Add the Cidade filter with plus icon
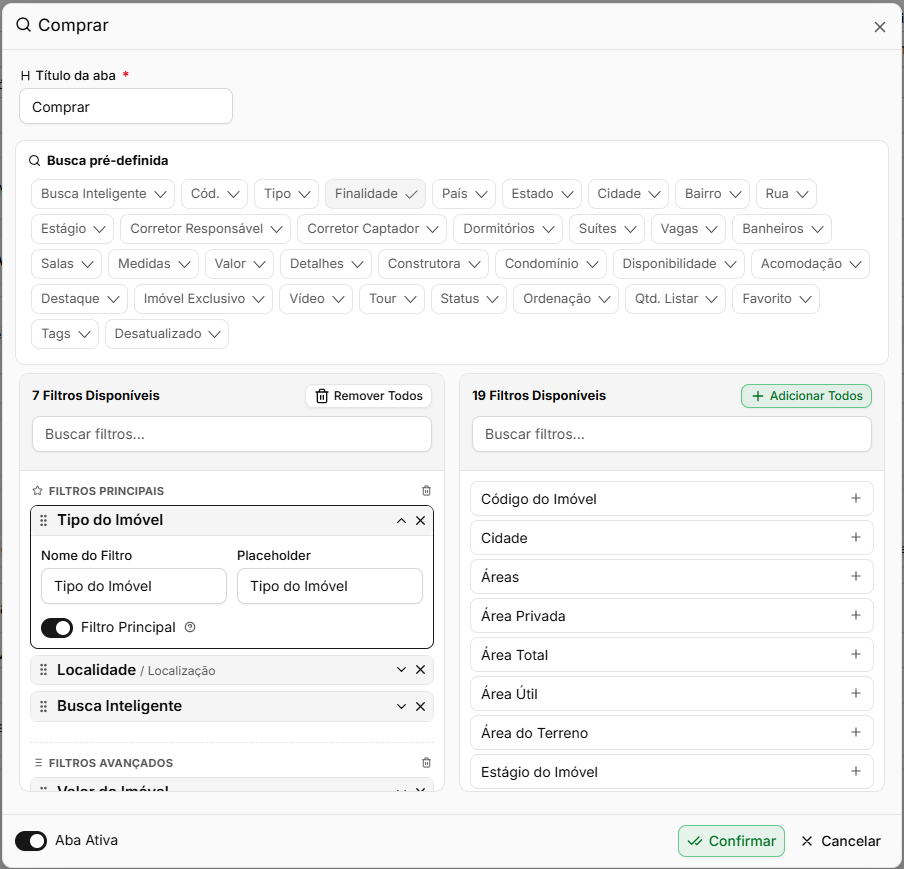 click(856, 537)
